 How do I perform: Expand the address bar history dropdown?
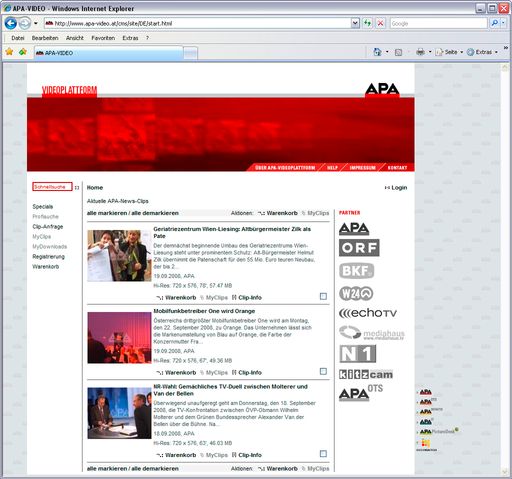[355, 23]
